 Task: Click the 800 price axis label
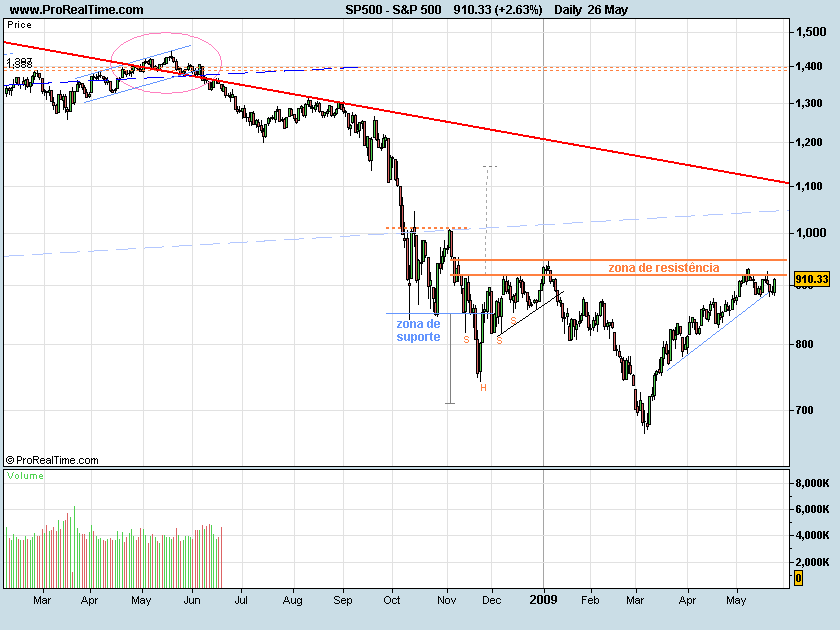click(805, 344)
